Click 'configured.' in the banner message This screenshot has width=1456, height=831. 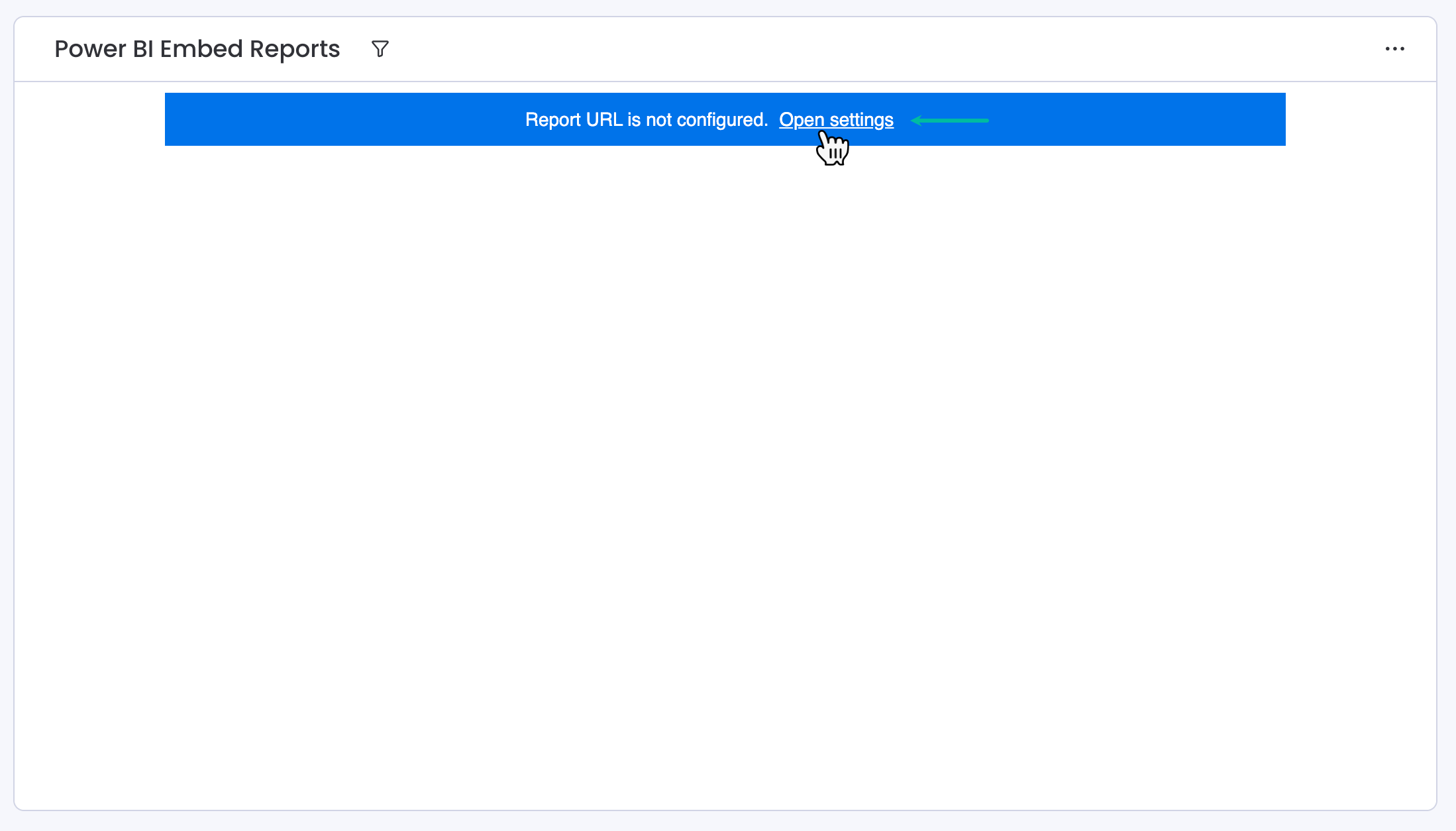722,120
